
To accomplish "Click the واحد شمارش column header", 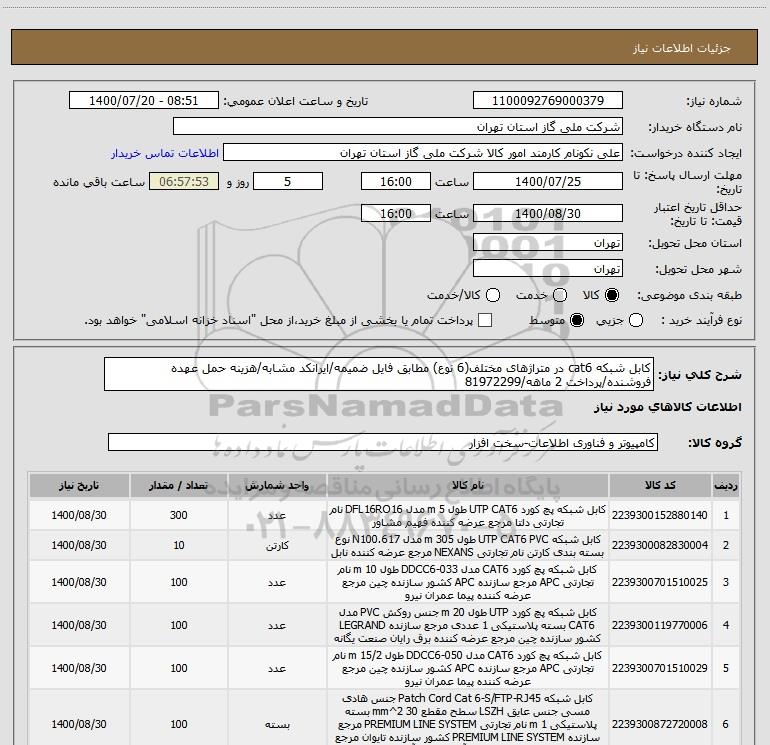I will click(277, 485).
